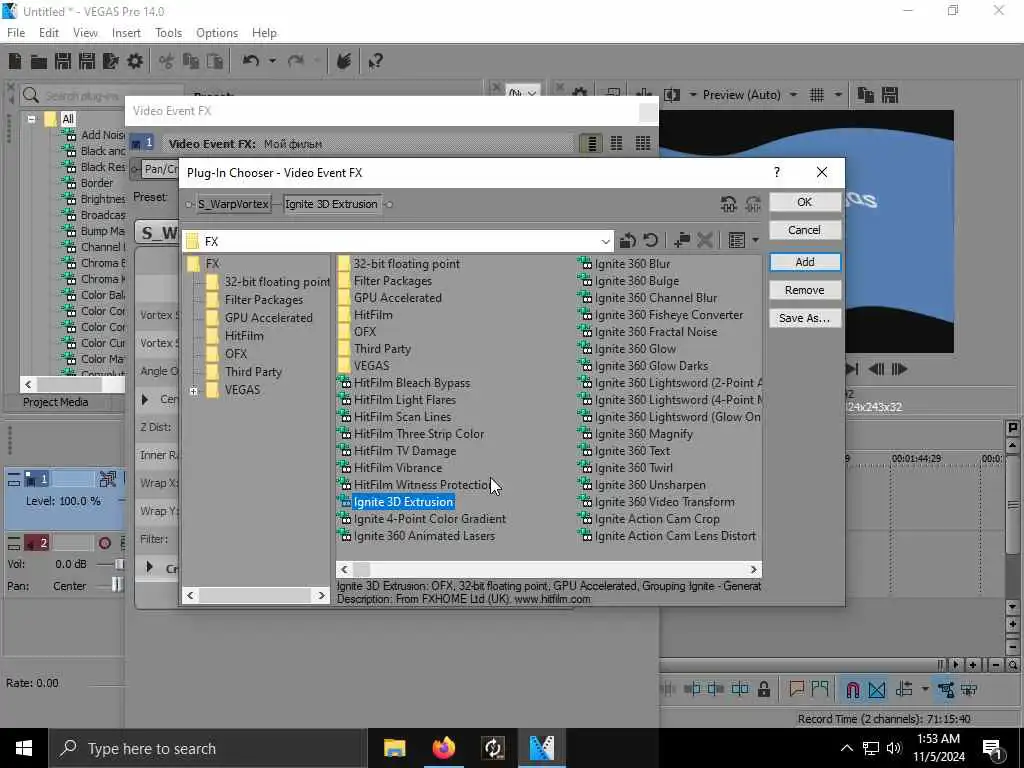Step to the next frame in preview
1024x768 pixels.
(x=899, y=369)
